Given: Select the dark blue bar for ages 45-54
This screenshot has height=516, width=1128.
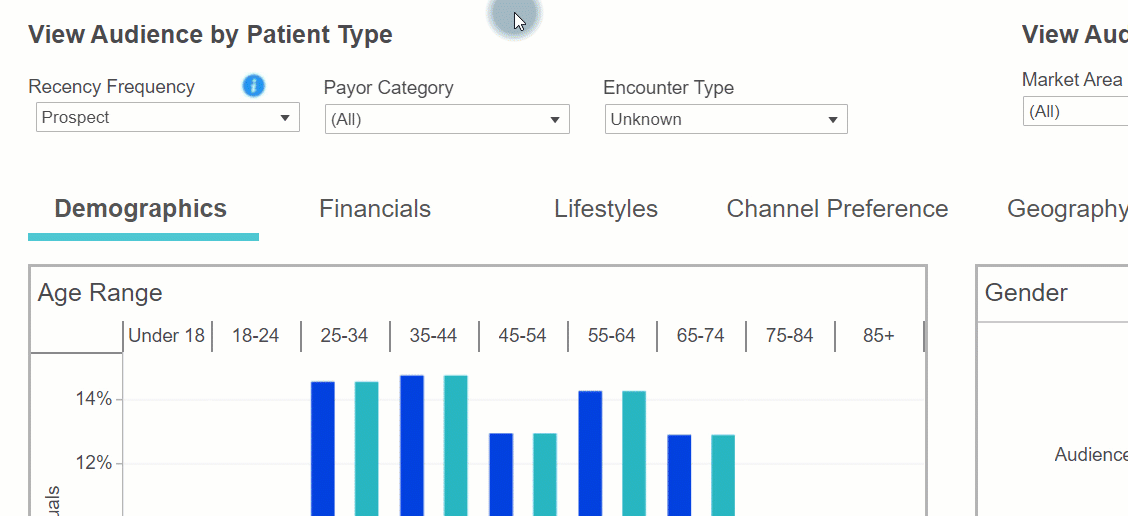Looking at the screenshot, I should pyautogui.click(x=501, y=474).
